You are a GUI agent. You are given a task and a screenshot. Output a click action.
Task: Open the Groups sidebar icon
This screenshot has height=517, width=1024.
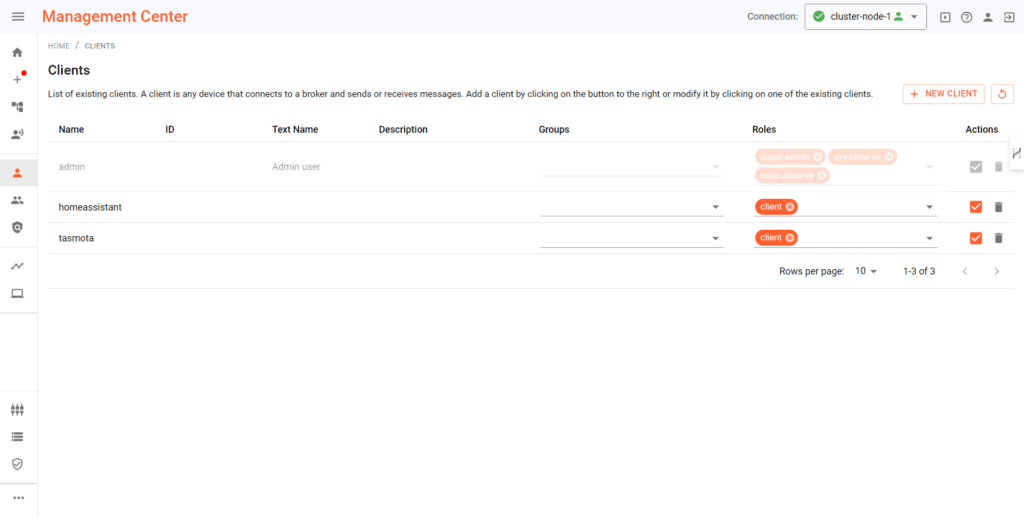coord(17,200)
